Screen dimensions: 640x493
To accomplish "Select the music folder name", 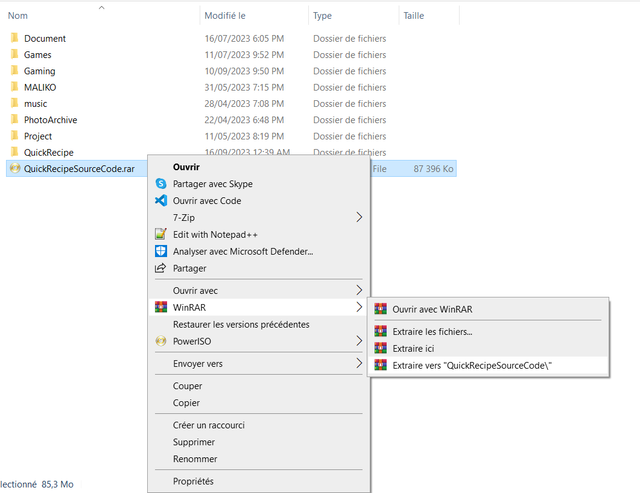I will (x=35, y=104).
